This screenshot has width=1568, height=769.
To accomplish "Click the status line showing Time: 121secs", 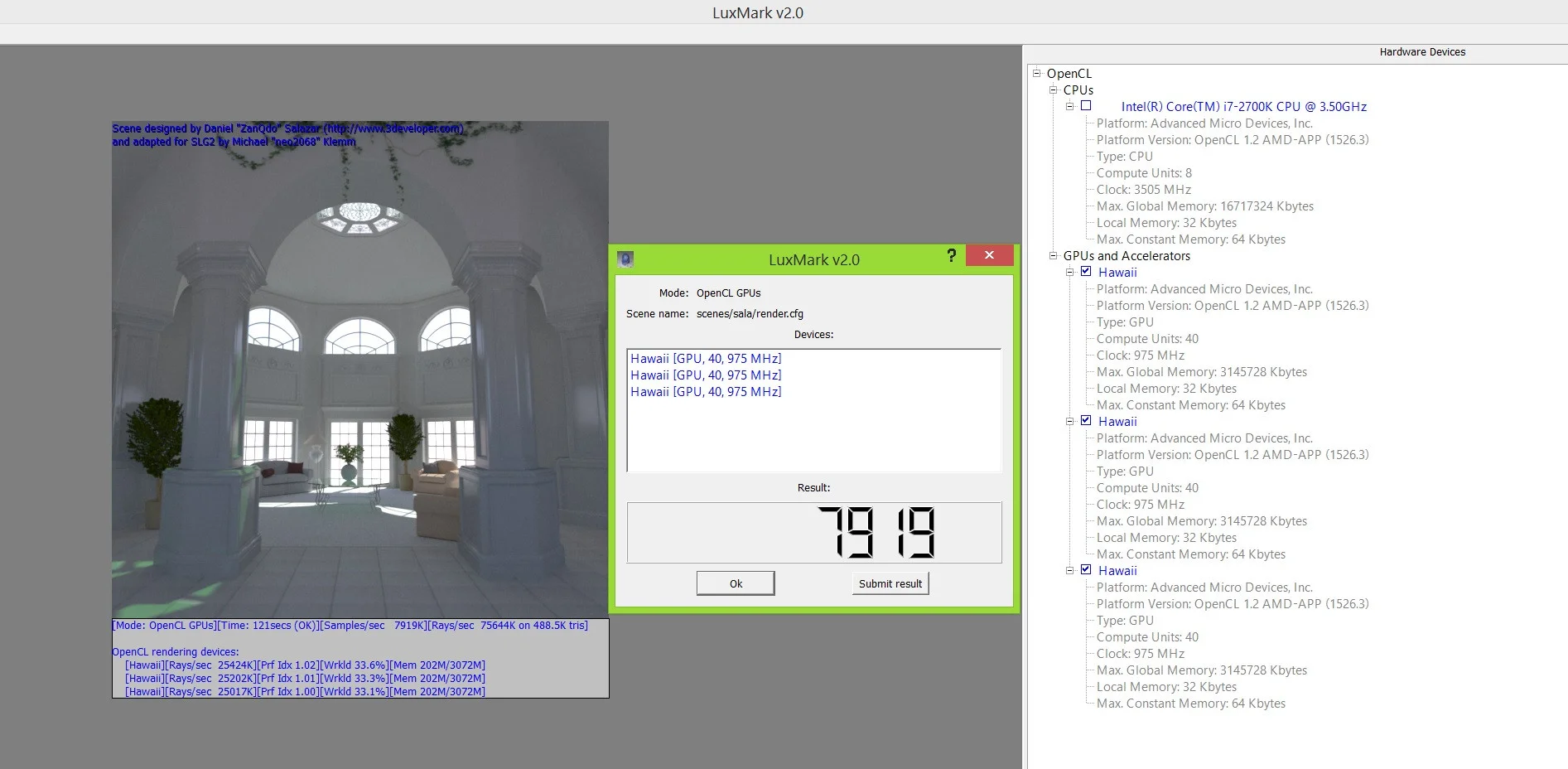I will click(350, 626).
